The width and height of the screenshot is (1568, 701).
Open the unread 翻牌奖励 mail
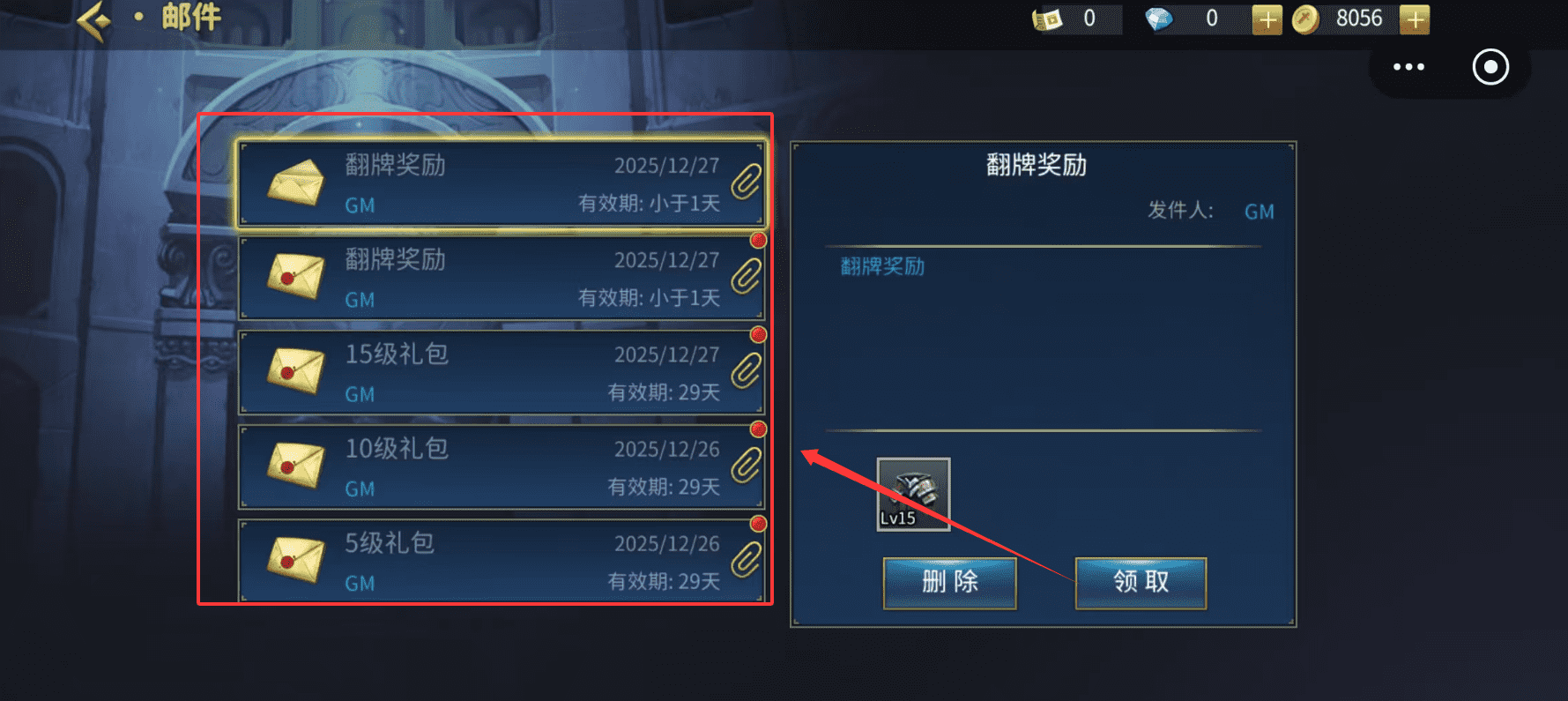click(x=502, y=278)
